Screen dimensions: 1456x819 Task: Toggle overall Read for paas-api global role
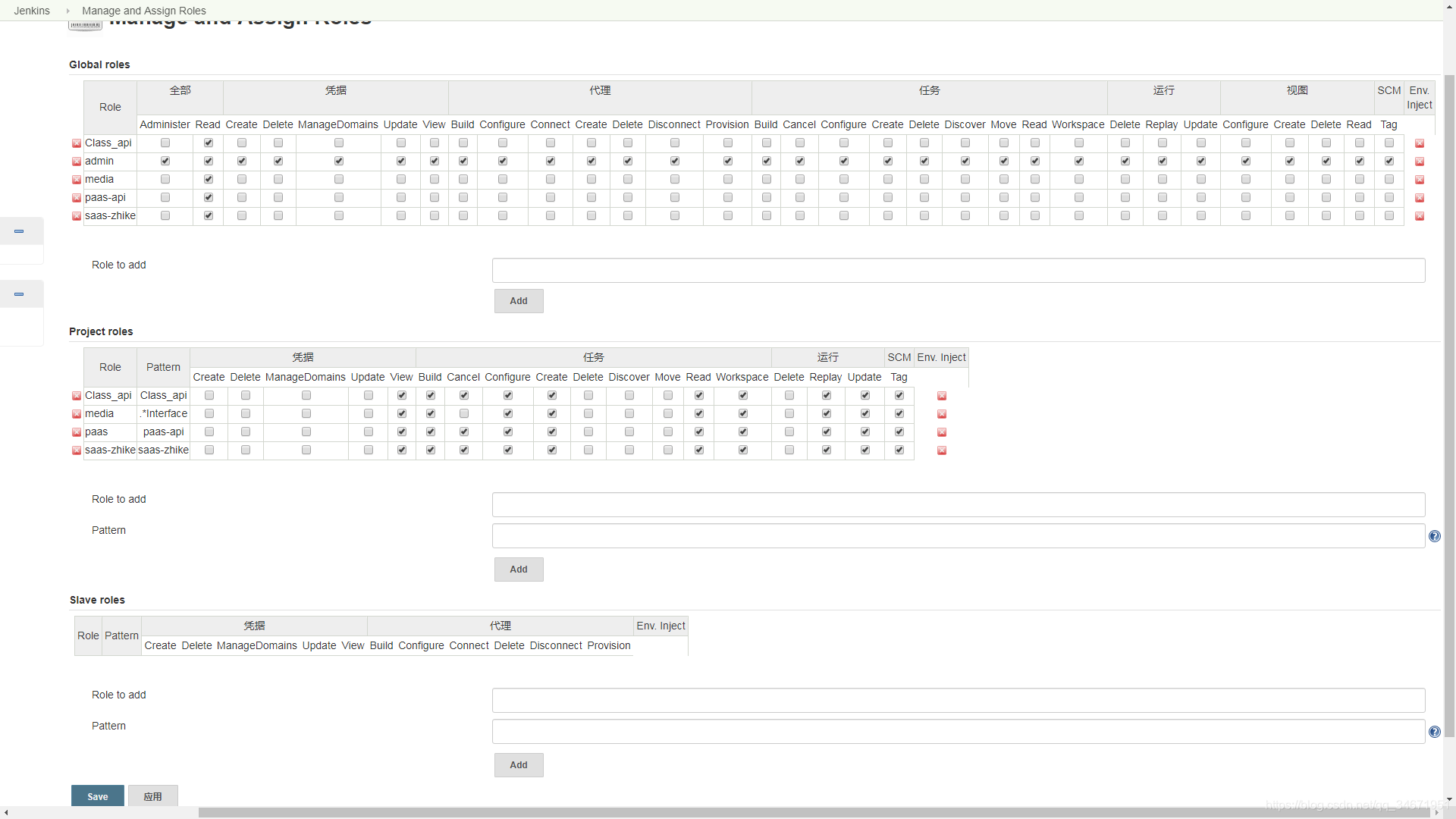209,197
